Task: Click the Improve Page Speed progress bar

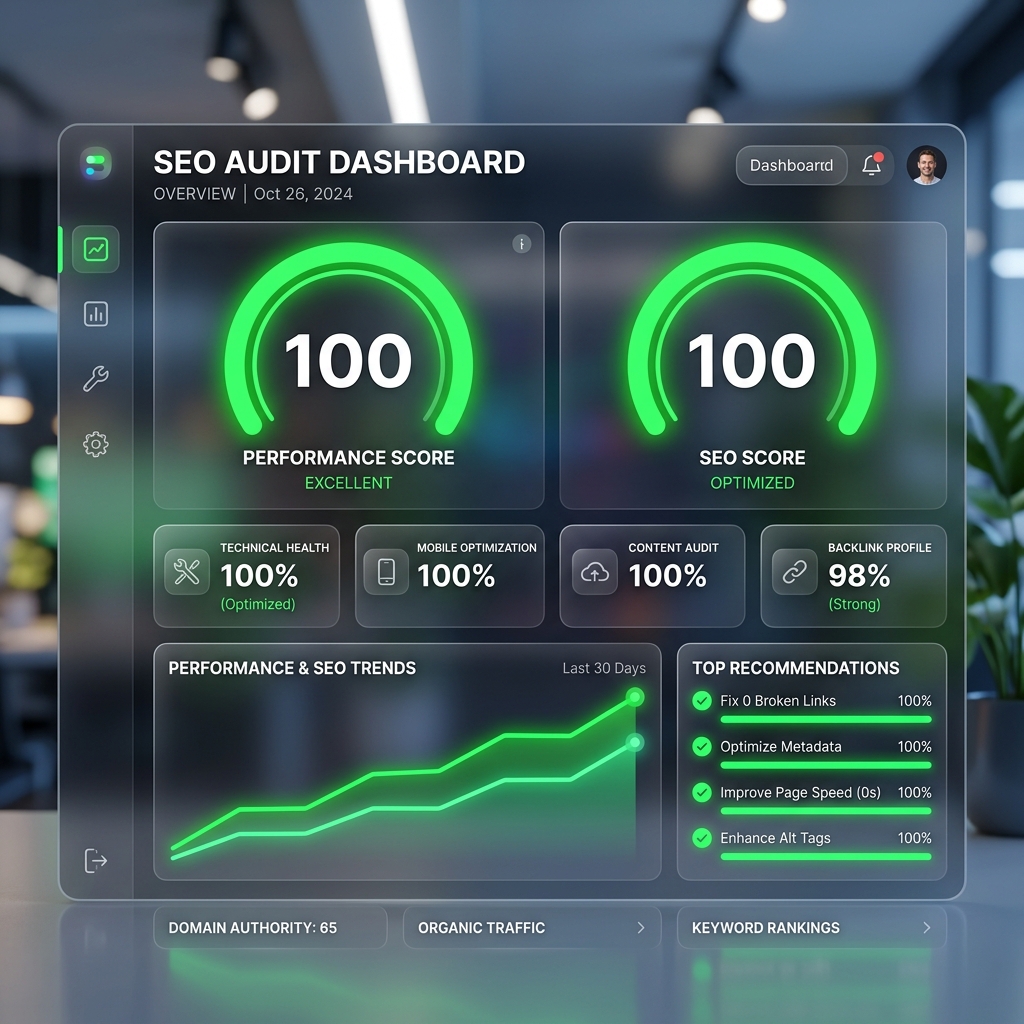Action: [x=826, y=811]
